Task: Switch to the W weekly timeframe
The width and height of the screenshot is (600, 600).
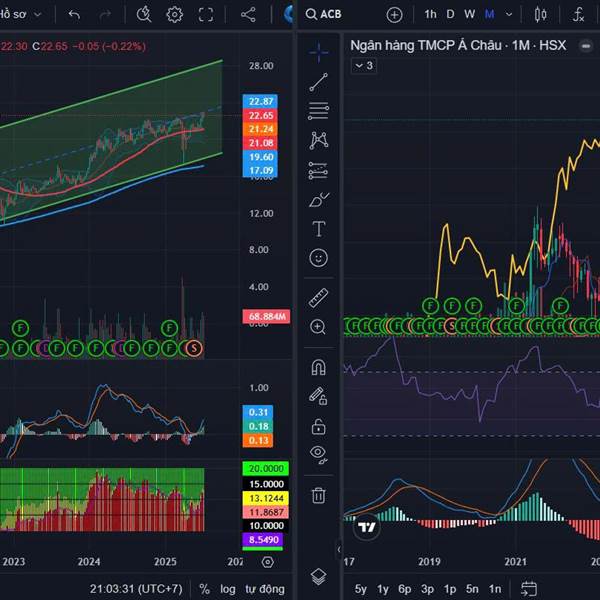Action: pos(470,15)
